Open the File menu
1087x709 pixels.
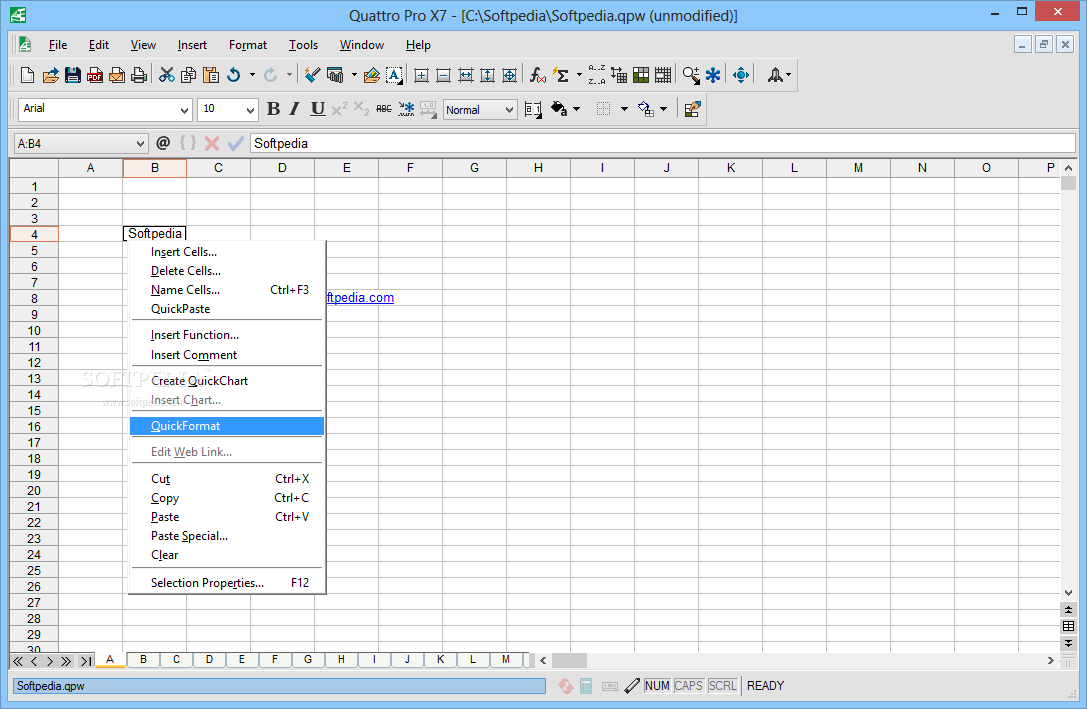tap(58, 45)
